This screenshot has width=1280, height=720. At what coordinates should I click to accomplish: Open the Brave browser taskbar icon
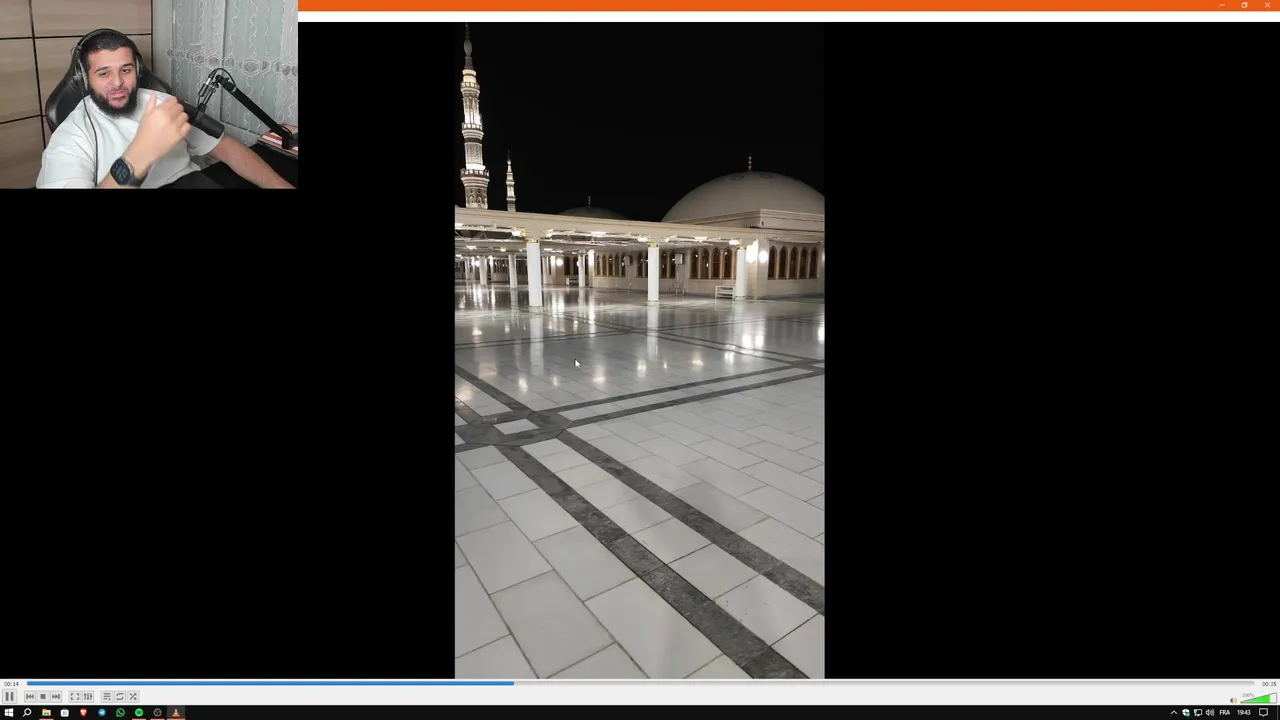click(83, 712)
